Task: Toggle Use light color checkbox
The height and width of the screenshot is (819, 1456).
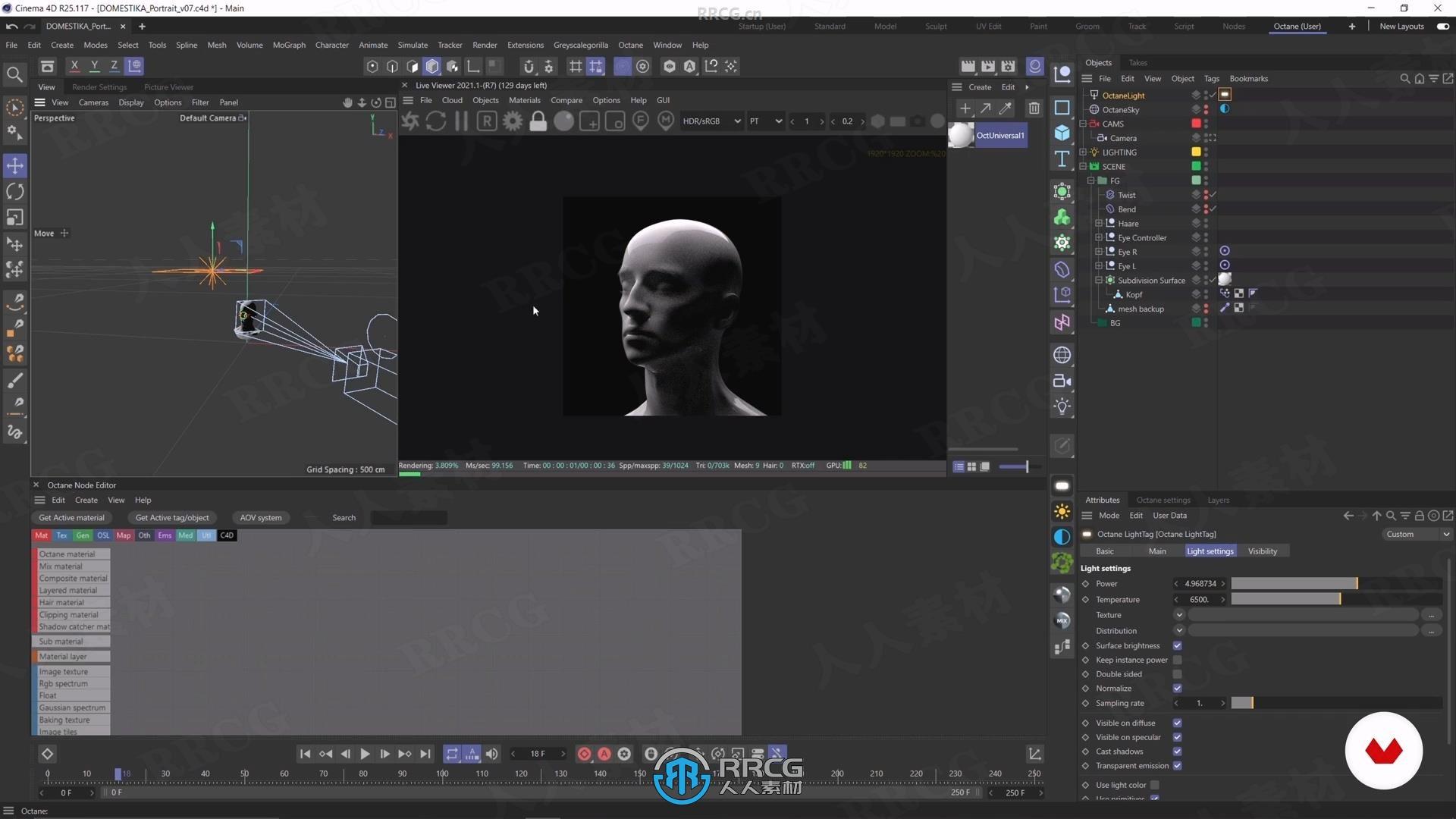Action: (x=1154, y=785)
